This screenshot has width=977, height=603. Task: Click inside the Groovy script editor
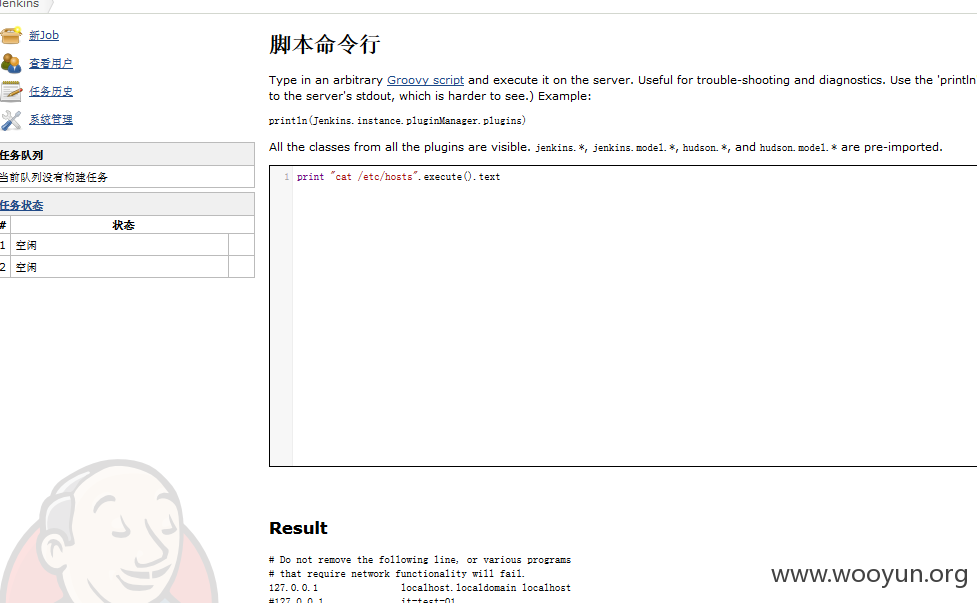(x=623, y=316)
